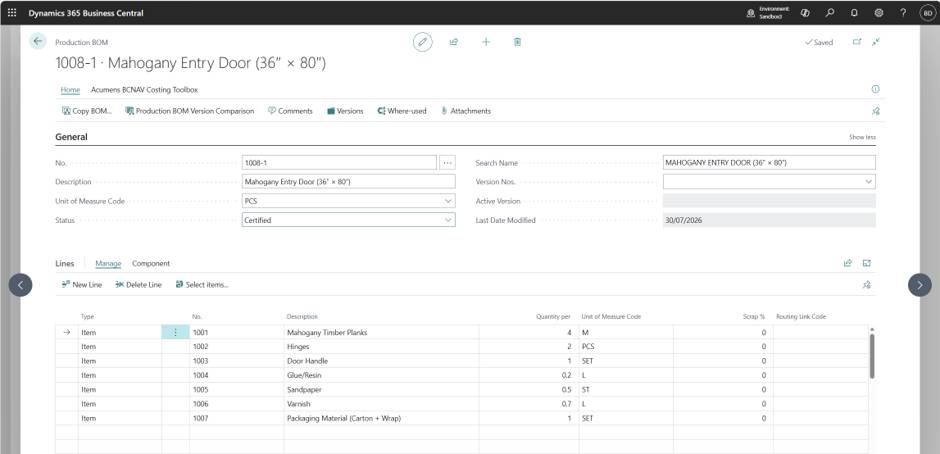Viewport: 940px width, 454px height.
Task: Click the Scrap % column header
Action: [754, 317]
